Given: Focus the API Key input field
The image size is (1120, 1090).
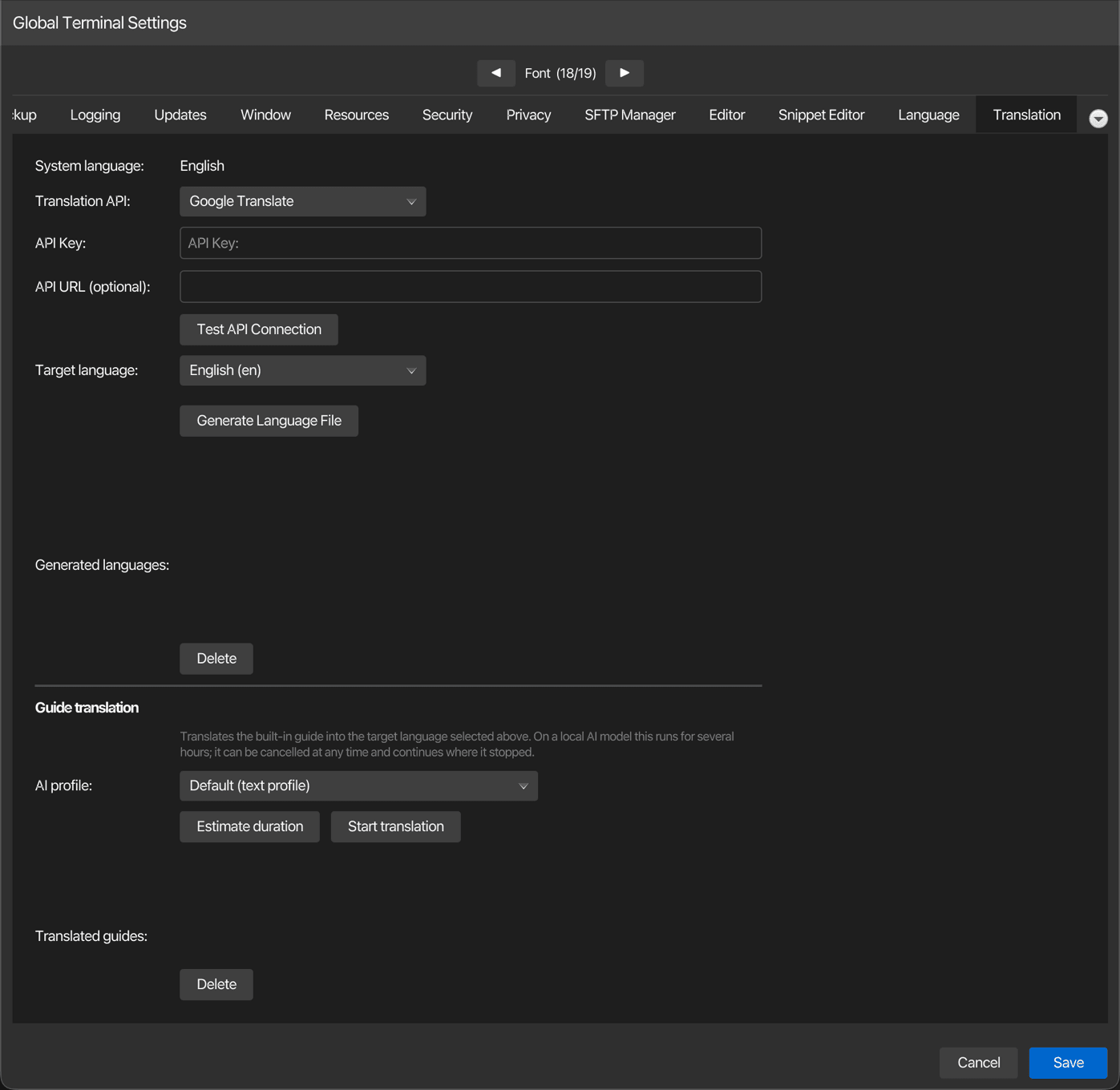Looking at the screenshot, I should point(471,243).
